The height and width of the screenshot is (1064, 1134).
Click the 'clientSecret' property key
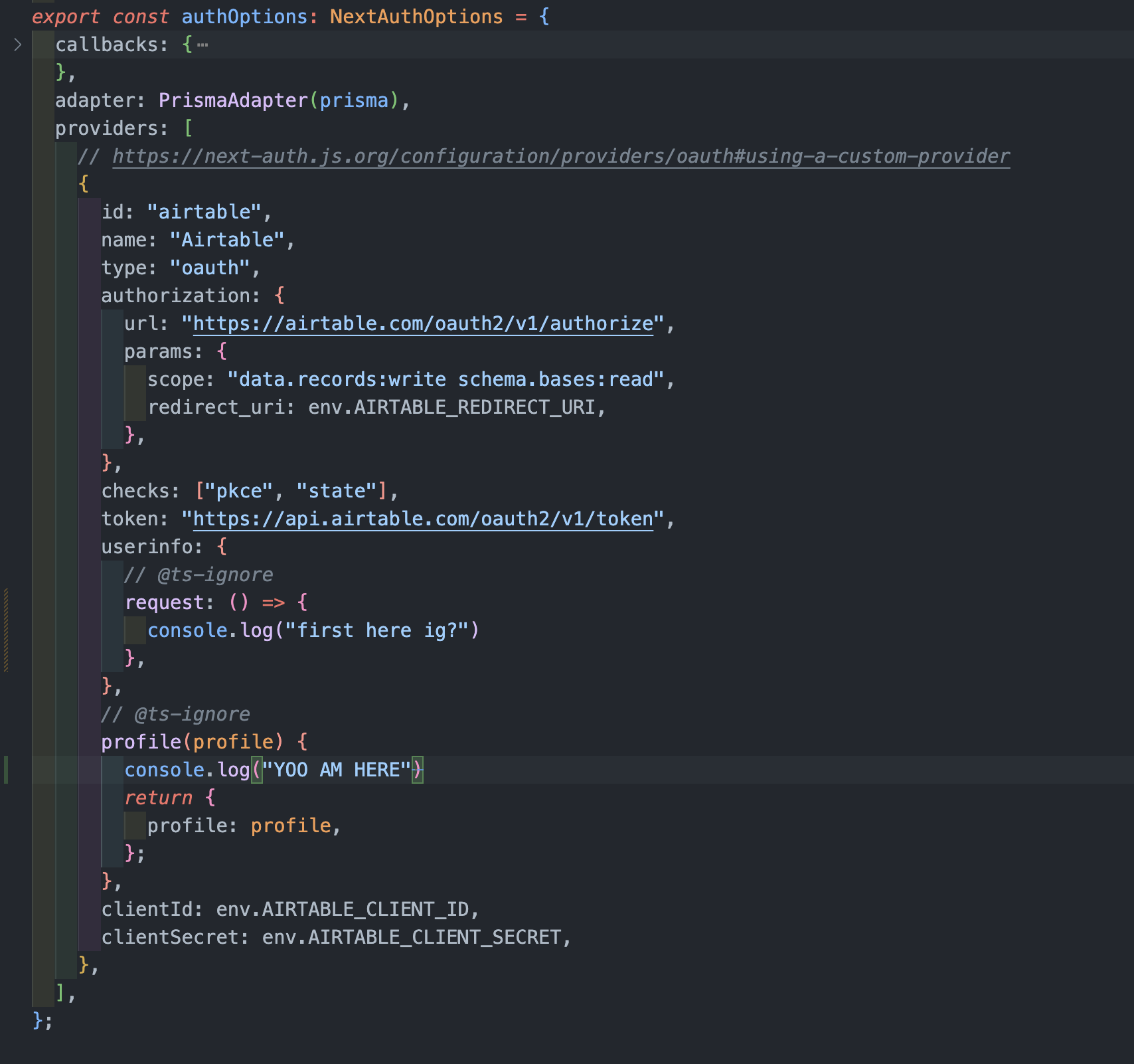click(x=170, y=937)
